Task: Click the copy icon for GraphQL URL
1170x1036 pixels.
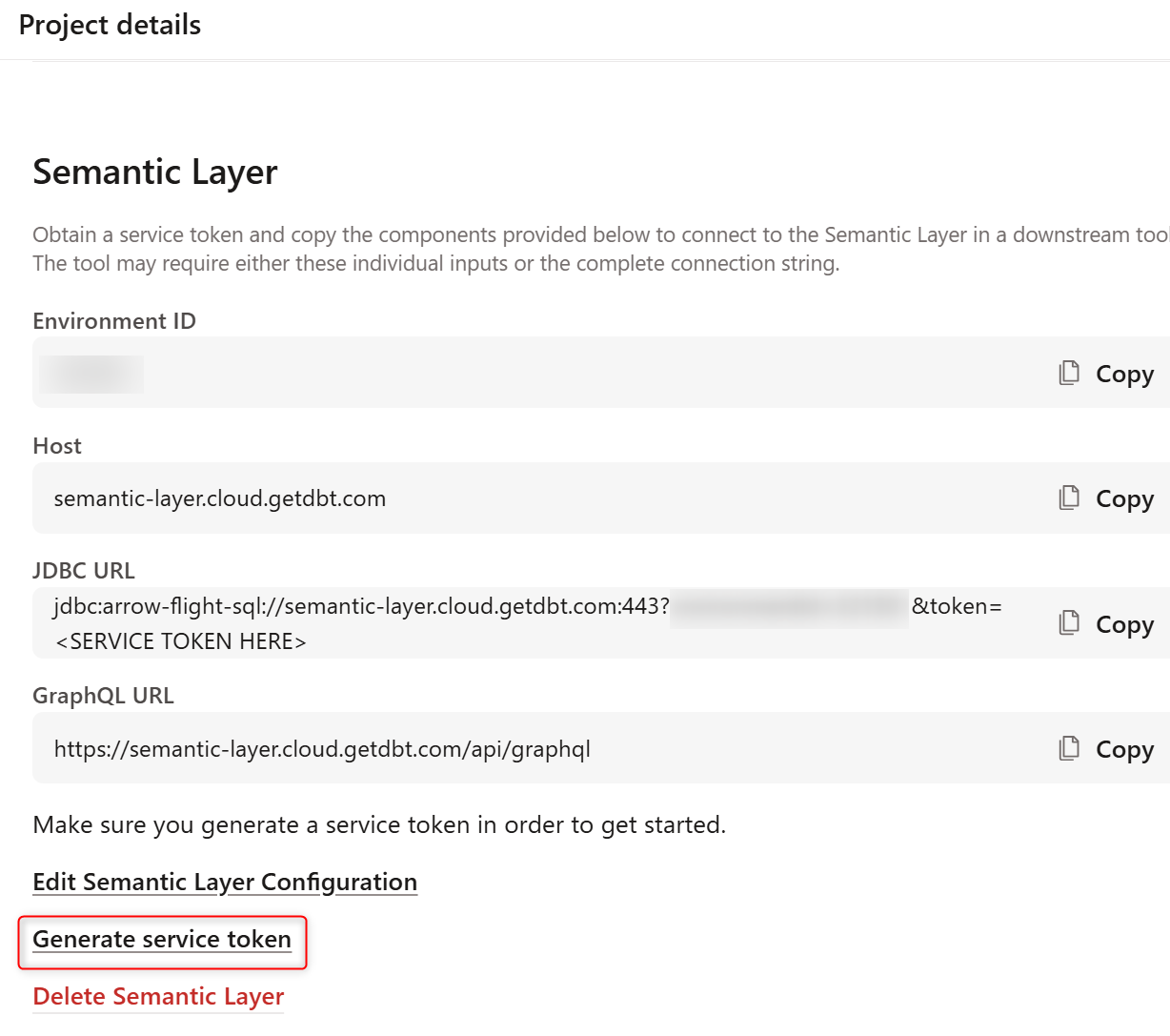Action: point(1069,748)
